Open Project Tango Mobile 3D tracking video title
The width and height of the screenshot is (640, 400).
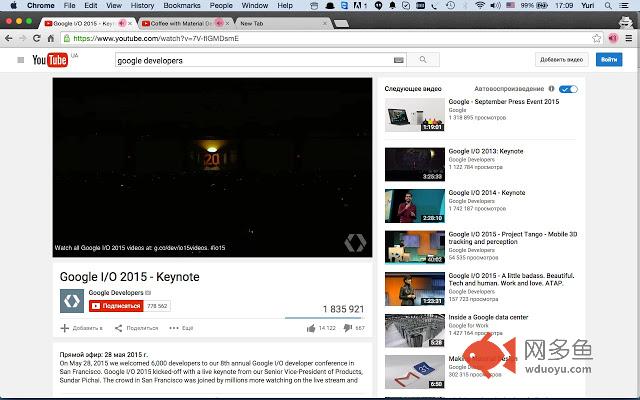click(x=513, y=238)
